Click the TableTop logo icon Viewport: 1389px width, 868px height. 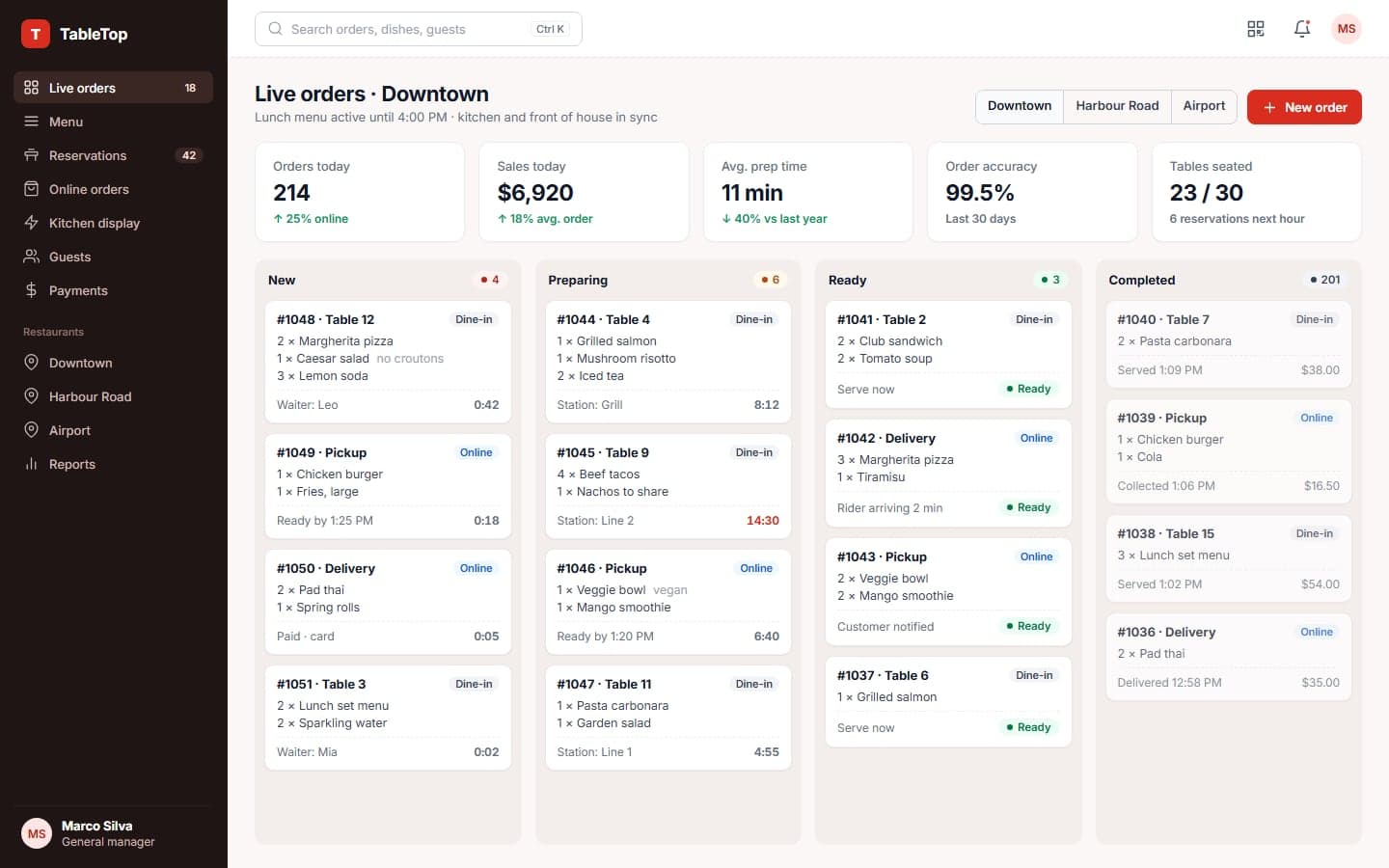click(36, 34)
